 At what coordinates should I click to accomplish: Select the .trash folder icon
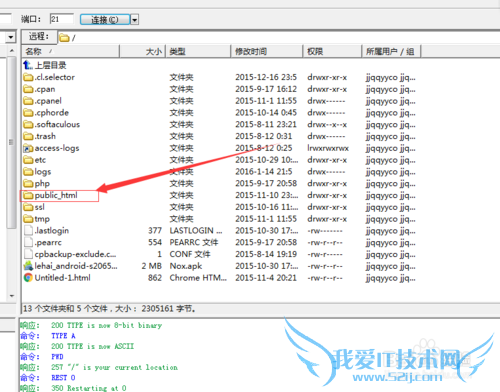coord(28,136)
